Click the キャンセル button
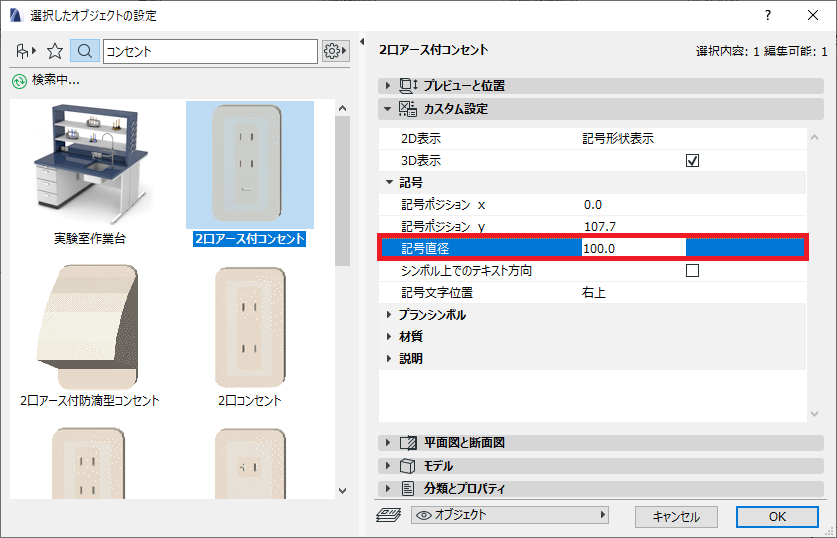The height and width of the screenshot is (538, 837). pos(676,517)
